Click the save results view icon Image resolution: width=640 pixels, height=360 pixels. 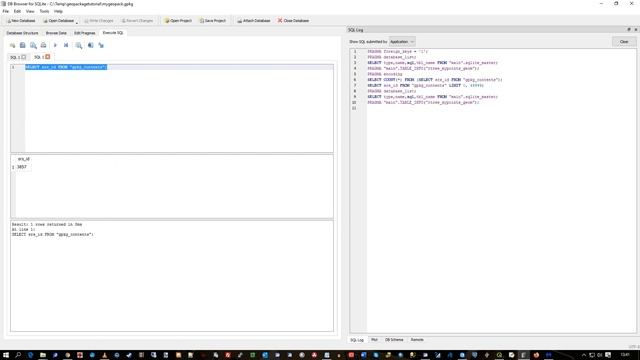pos(91,45)
